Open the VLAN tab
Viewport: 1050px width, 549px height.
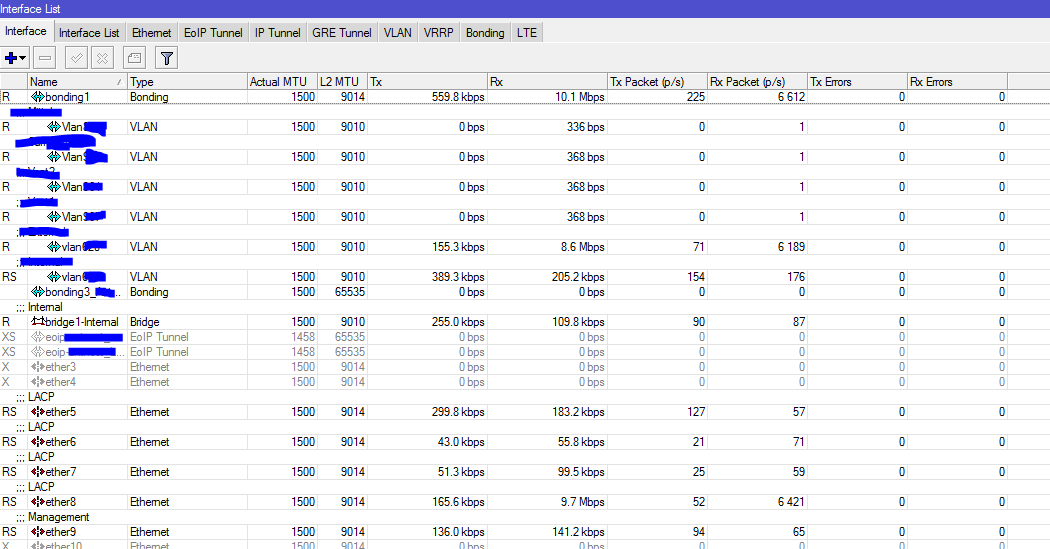pos(398,33)
